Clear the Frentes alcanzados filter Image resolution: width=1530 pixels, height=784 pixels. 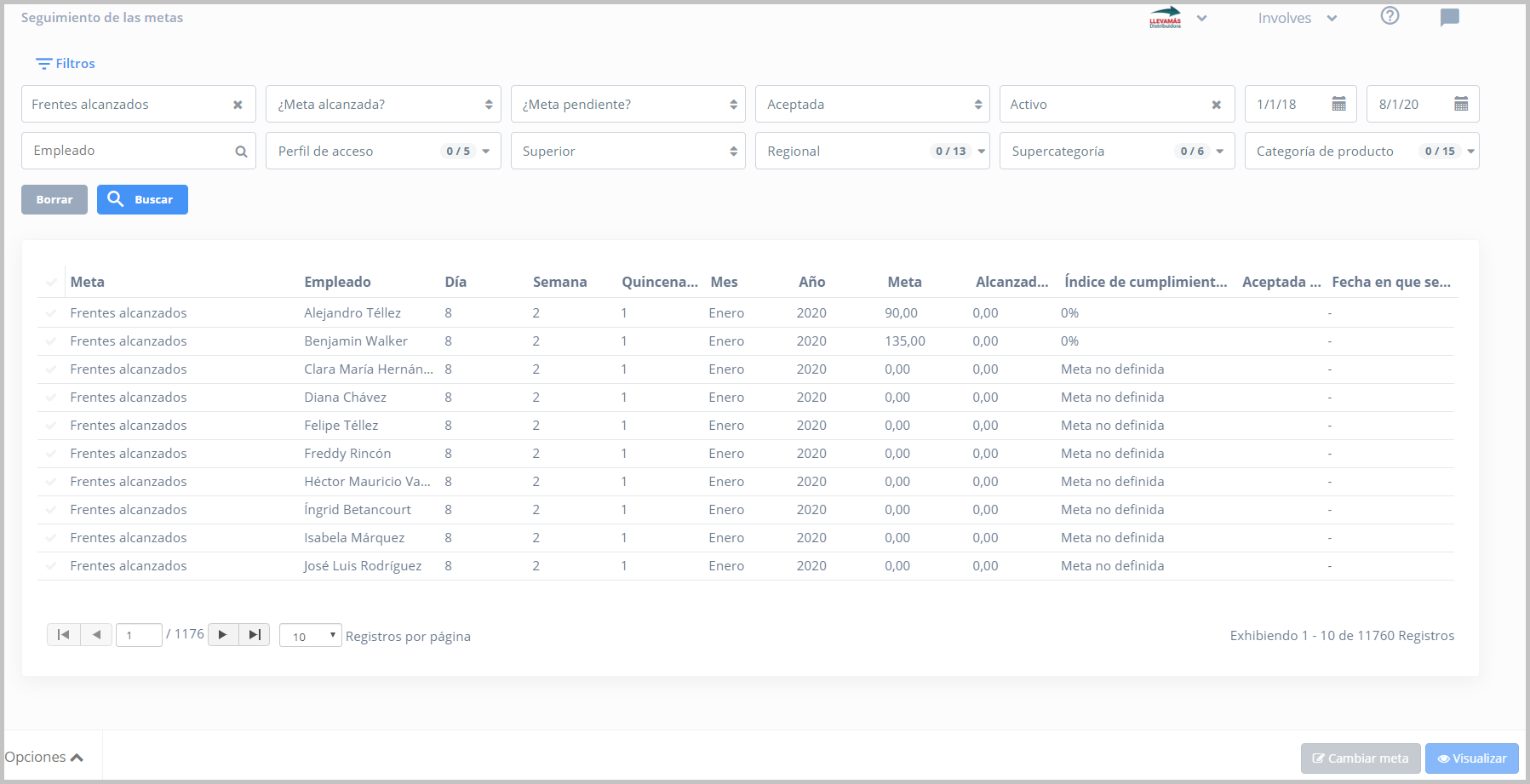click(x=238, y=105)
